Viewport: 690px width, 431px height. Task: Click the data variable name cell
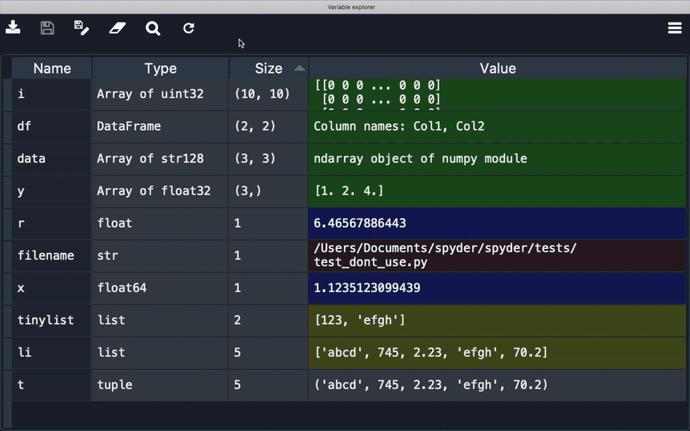click(51, 158)
